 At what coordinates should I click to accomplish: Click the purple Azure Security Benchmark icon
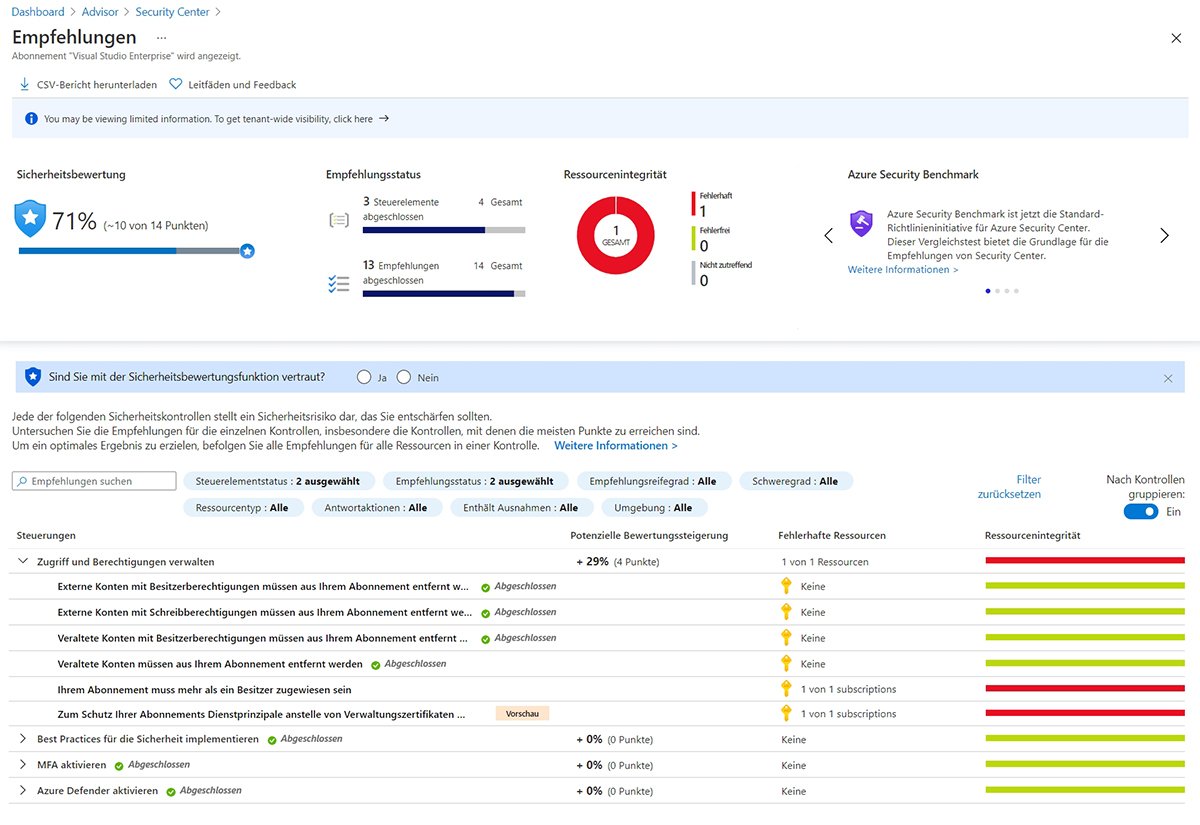point(861,223)
